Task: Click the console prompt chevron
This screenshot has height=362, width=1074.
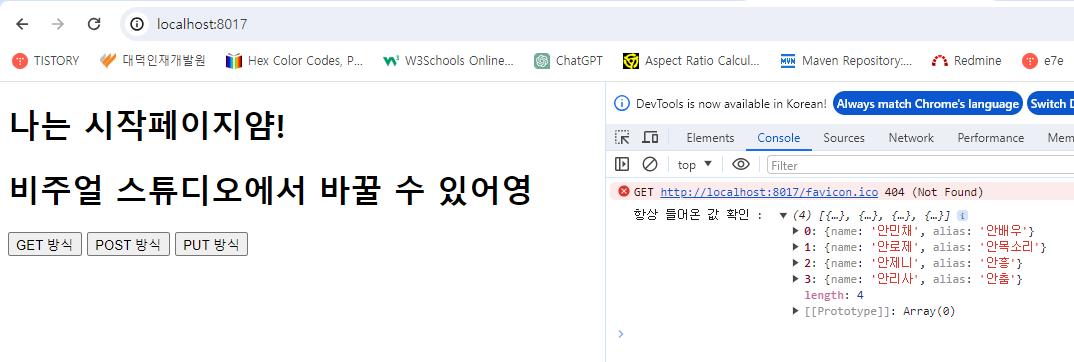Action: 621,334
